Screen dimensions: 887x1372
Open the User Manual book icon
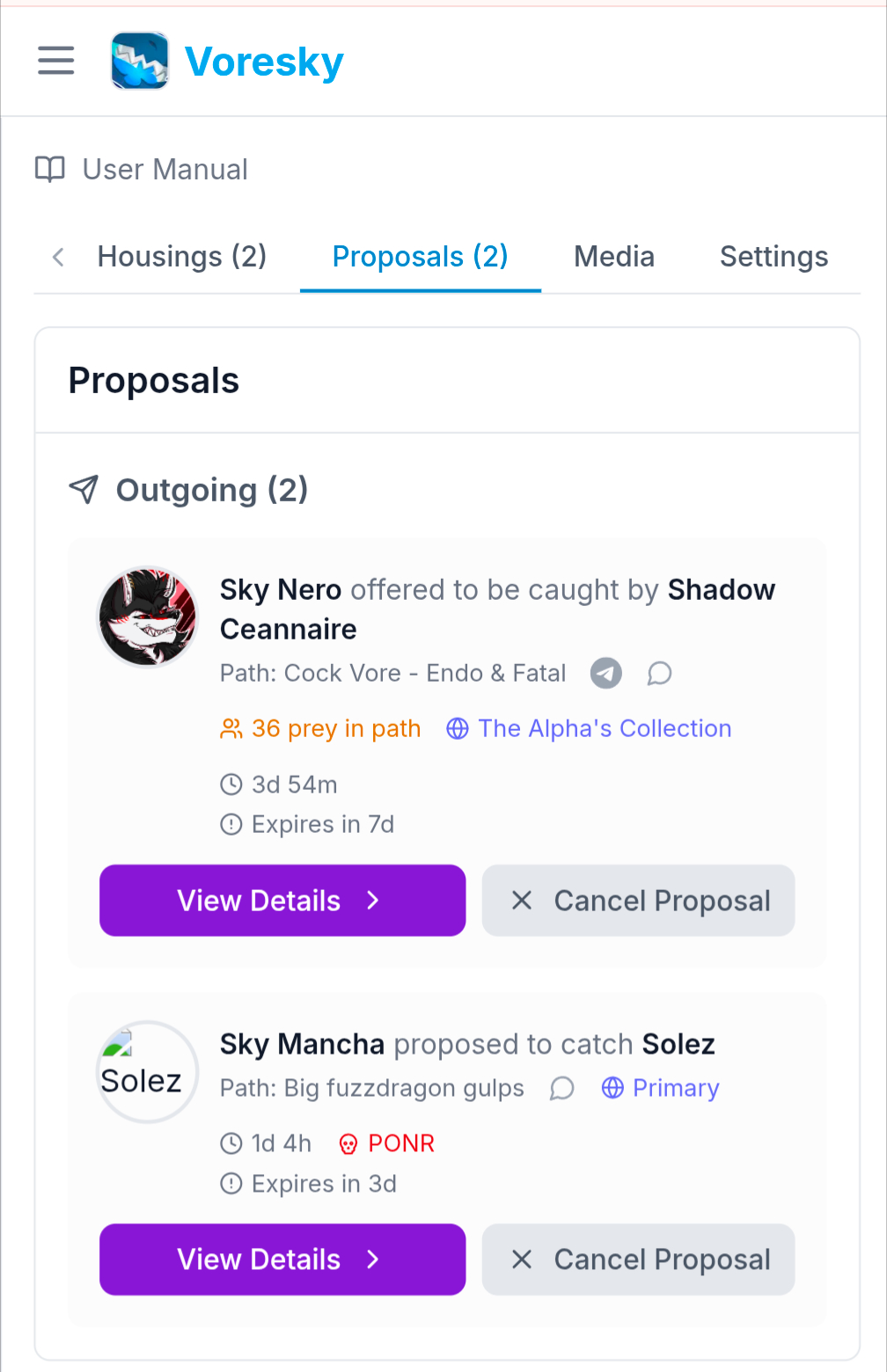[50, 169]
